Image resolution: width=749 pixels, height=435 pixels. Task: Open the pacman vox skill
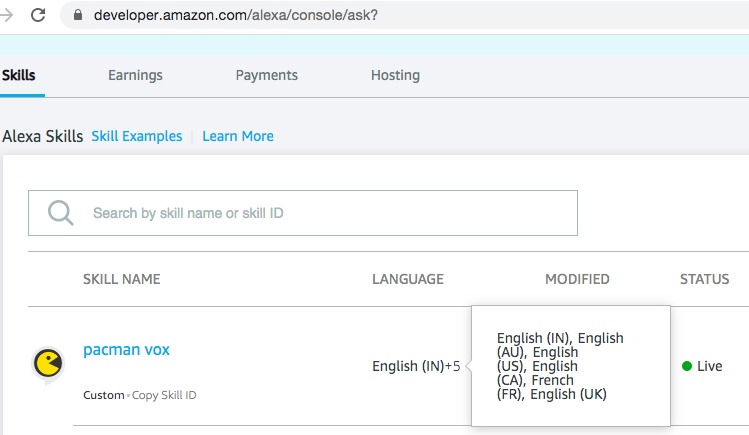[126, 350]
